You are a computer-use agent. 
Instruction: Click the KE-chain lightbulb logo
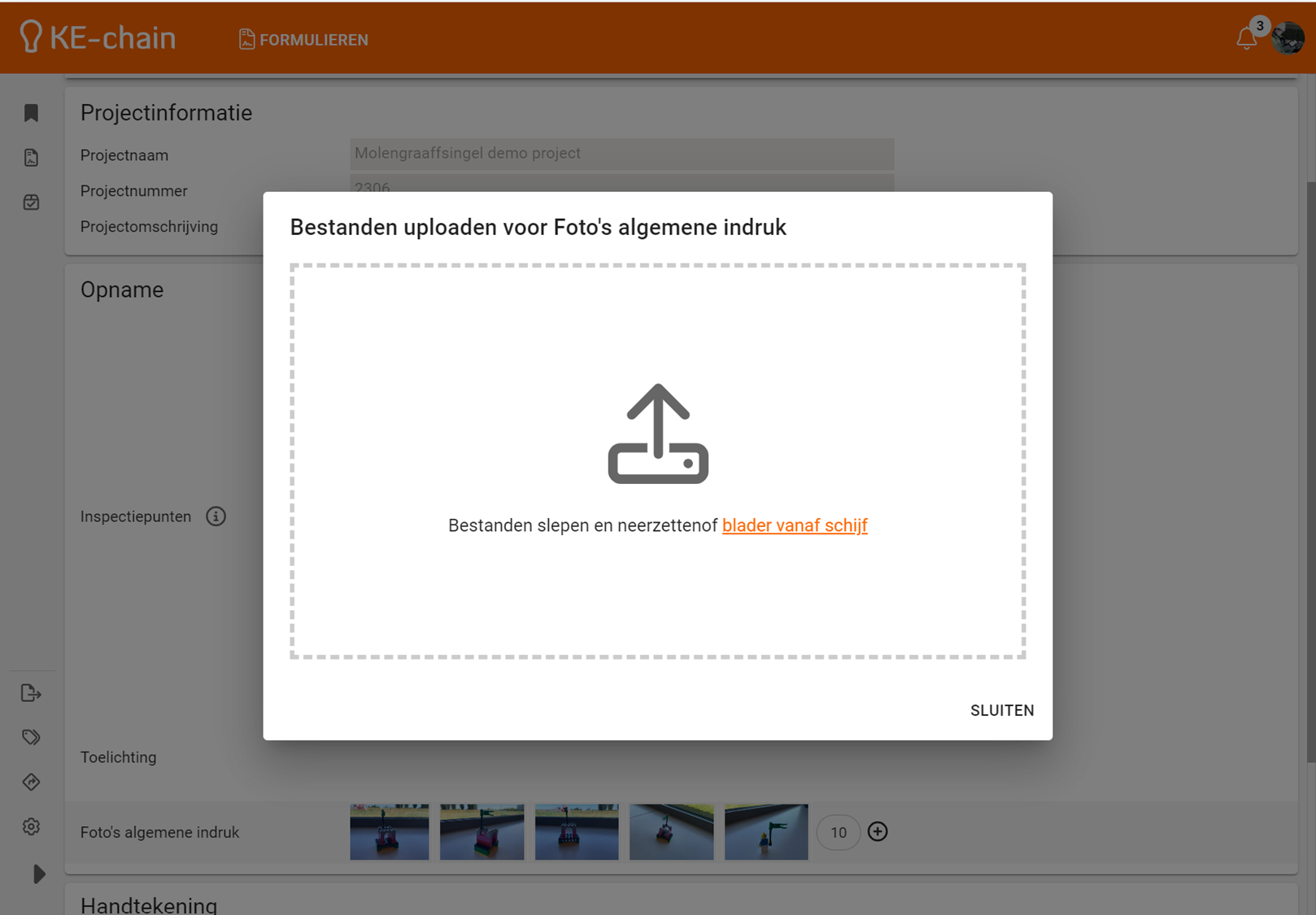tap(31, 37)
